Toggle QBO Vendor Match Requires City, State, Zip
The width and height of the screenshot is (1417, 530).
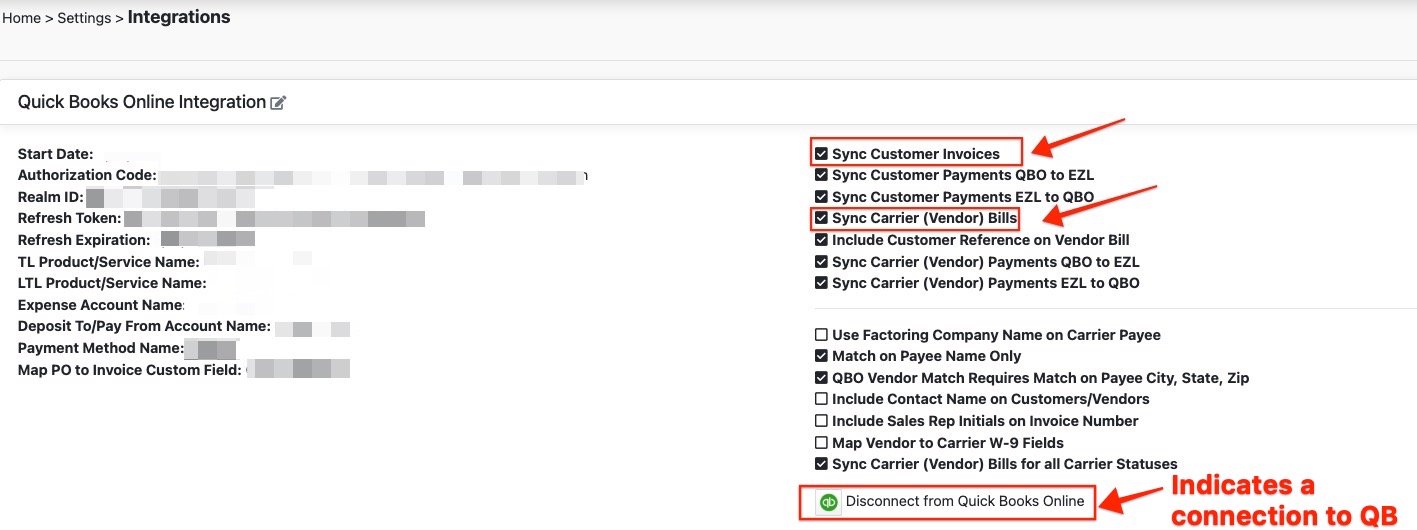821,378
